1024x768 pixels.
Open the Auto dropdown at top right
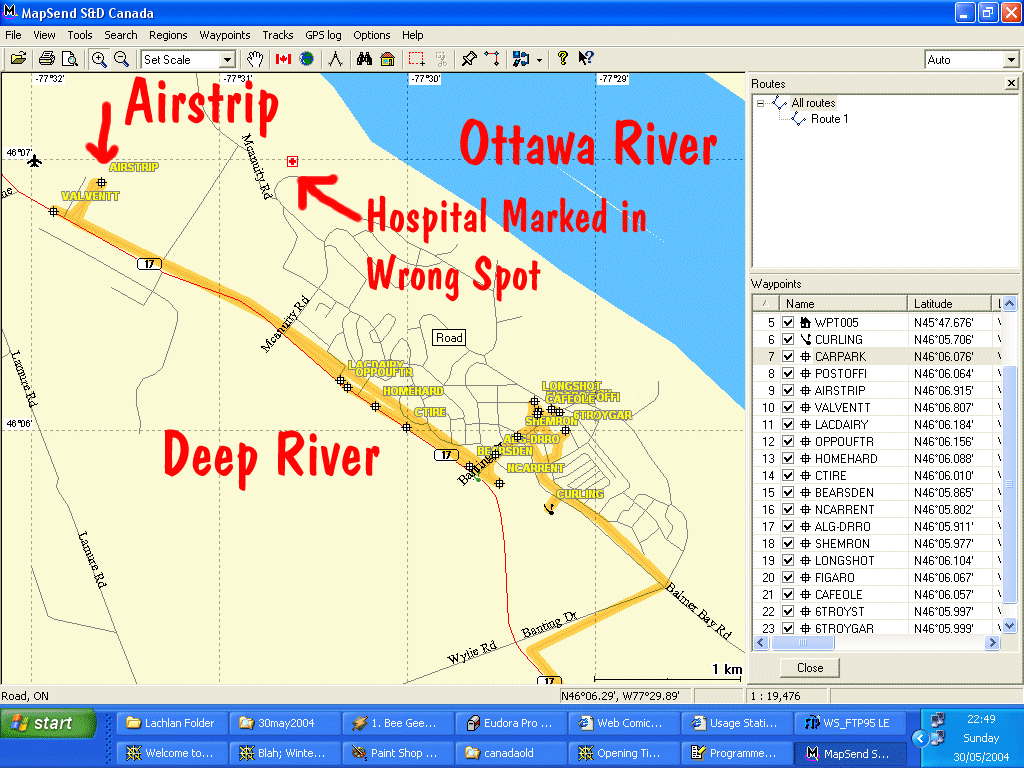click(1009, 60)
